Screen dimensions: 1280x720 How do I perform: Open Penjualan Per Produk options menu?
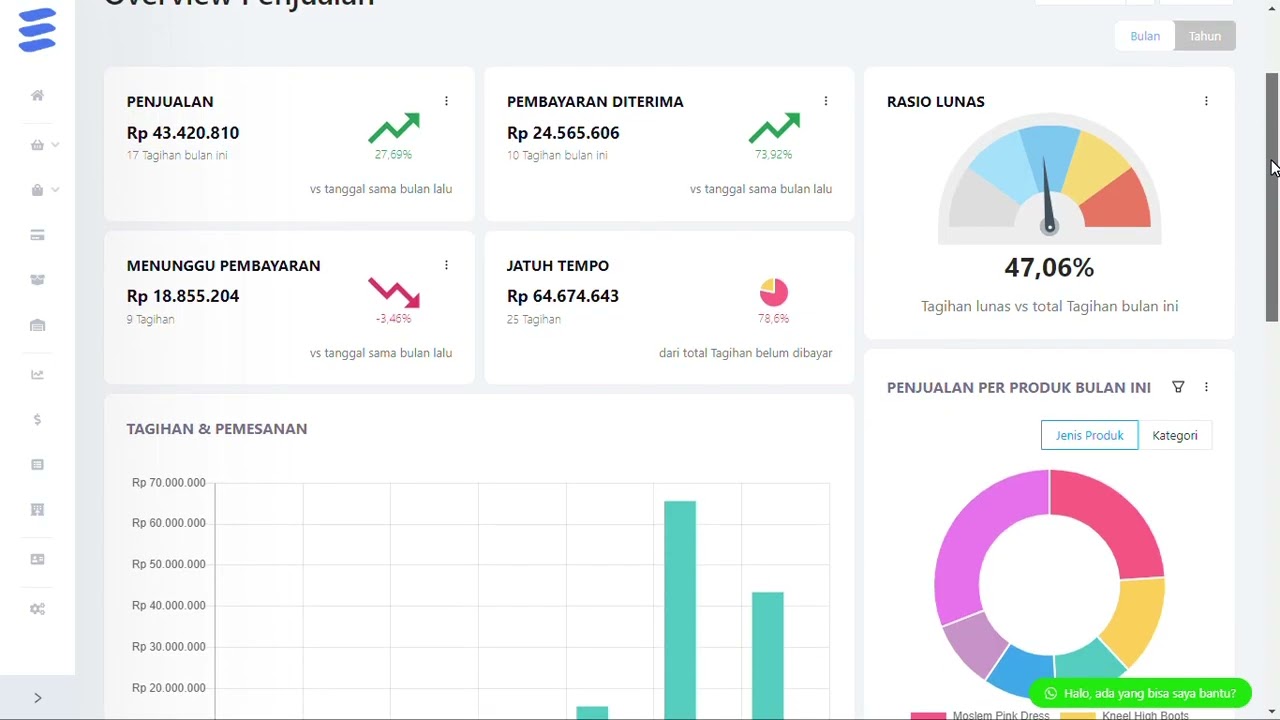click(1206, 387)
